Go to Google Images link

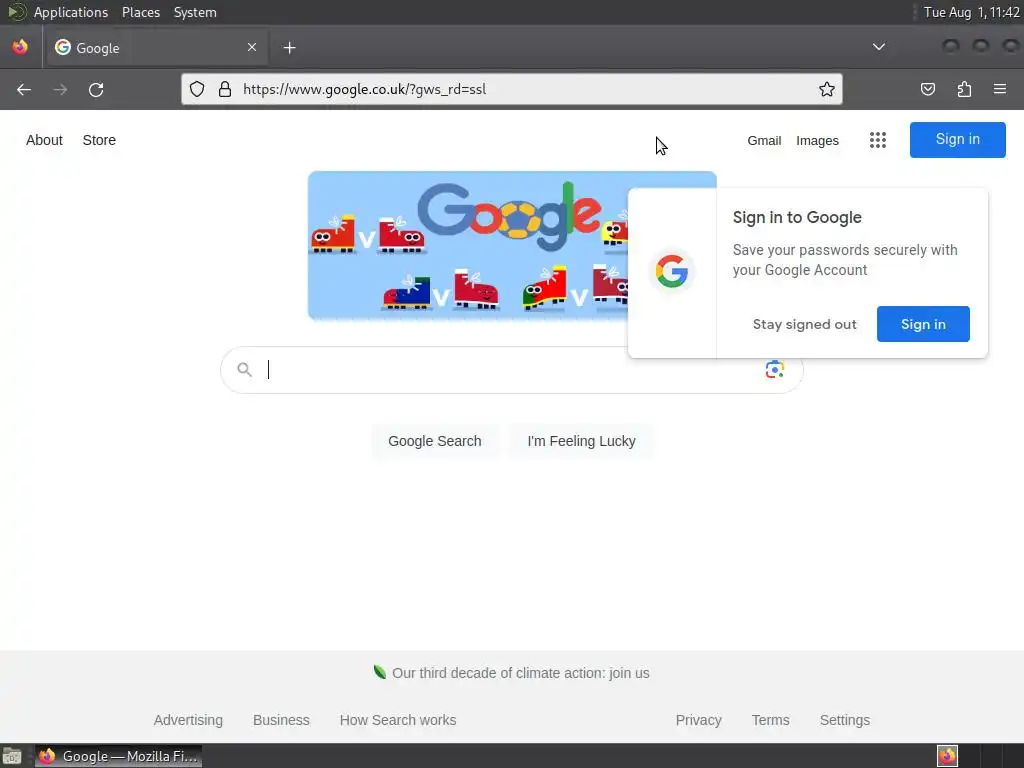(817, 140)
